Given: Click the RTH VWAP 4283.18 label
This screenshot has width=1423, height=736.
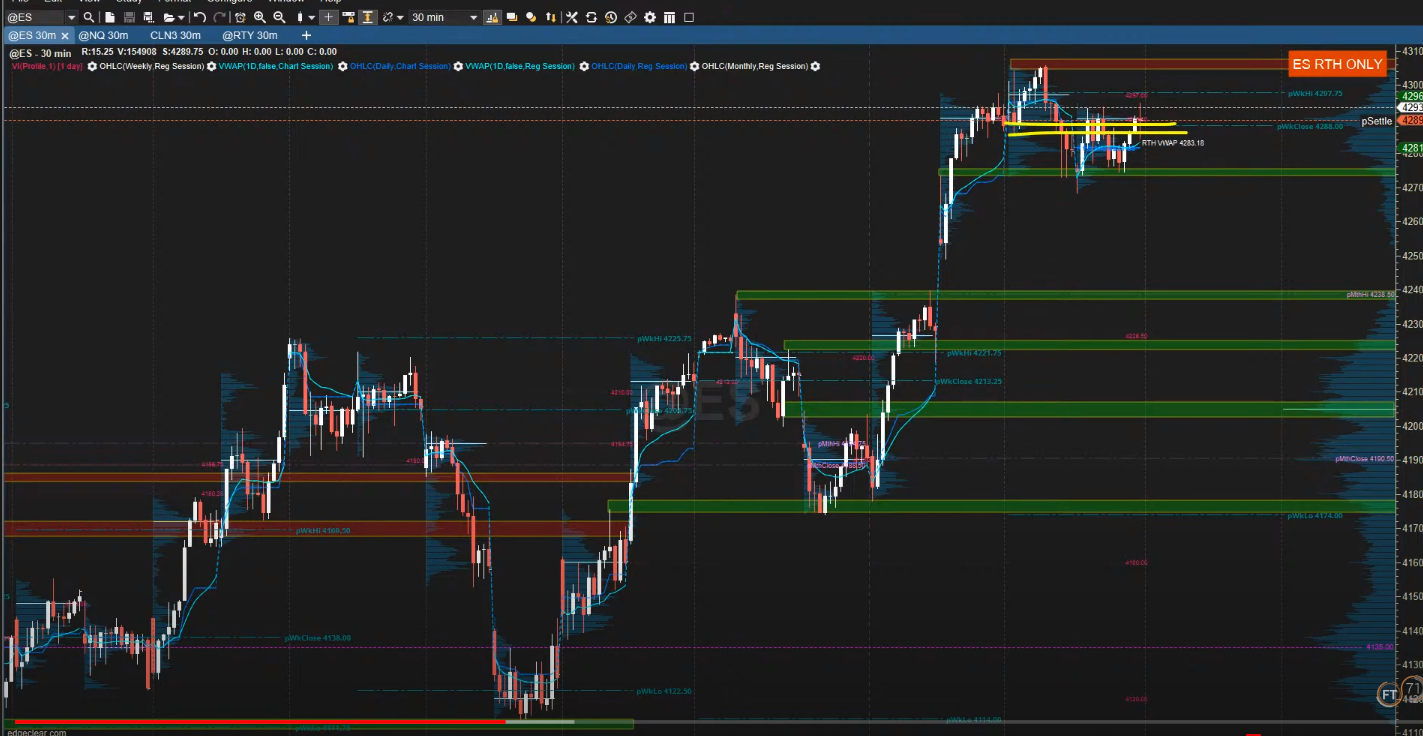Looking at the screenshot, I should (1173, 143).
